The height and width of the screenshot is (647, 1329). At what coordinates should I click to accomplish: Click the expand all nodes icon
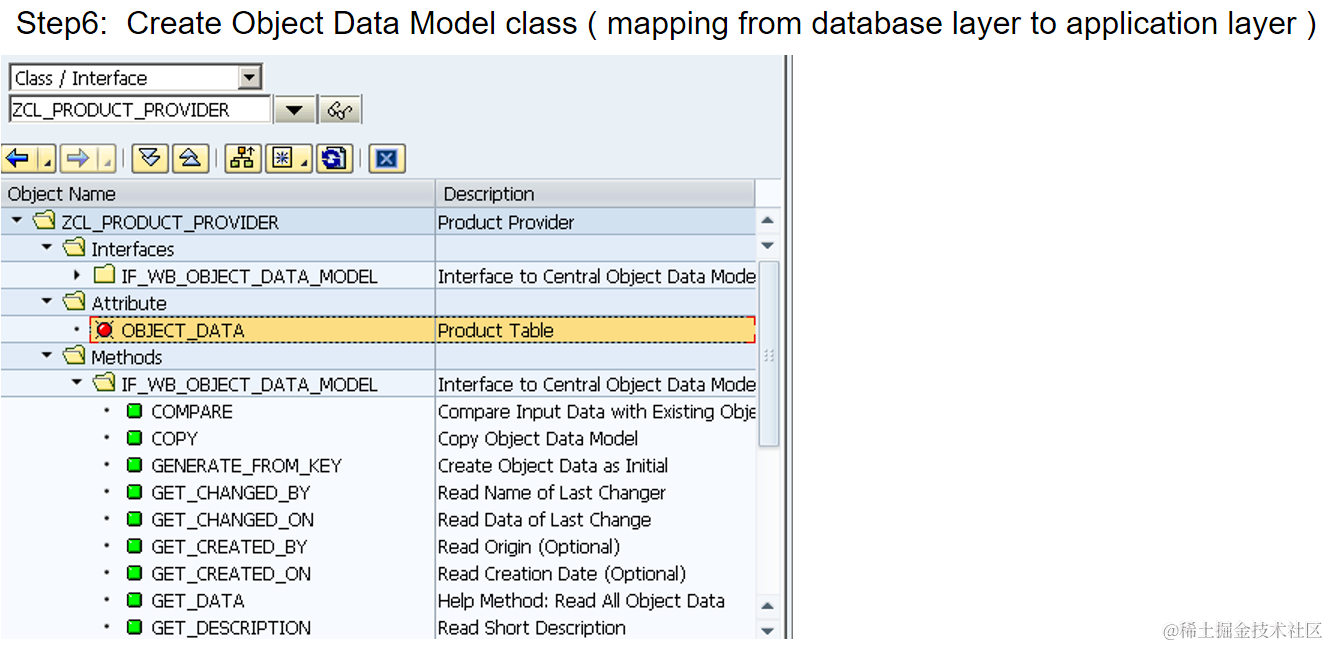(x=150, y=158)
